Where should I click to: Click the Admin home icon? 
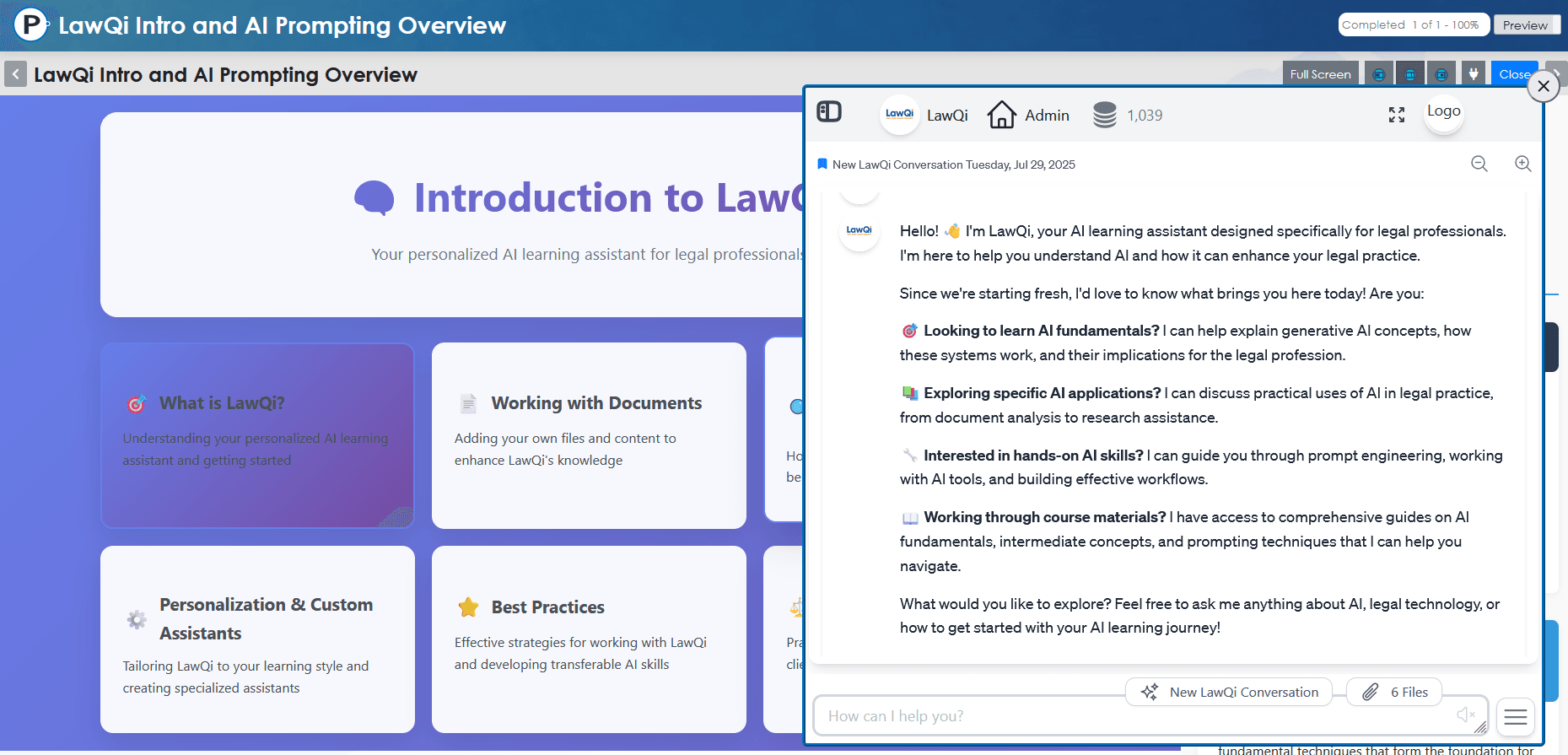1001,115
